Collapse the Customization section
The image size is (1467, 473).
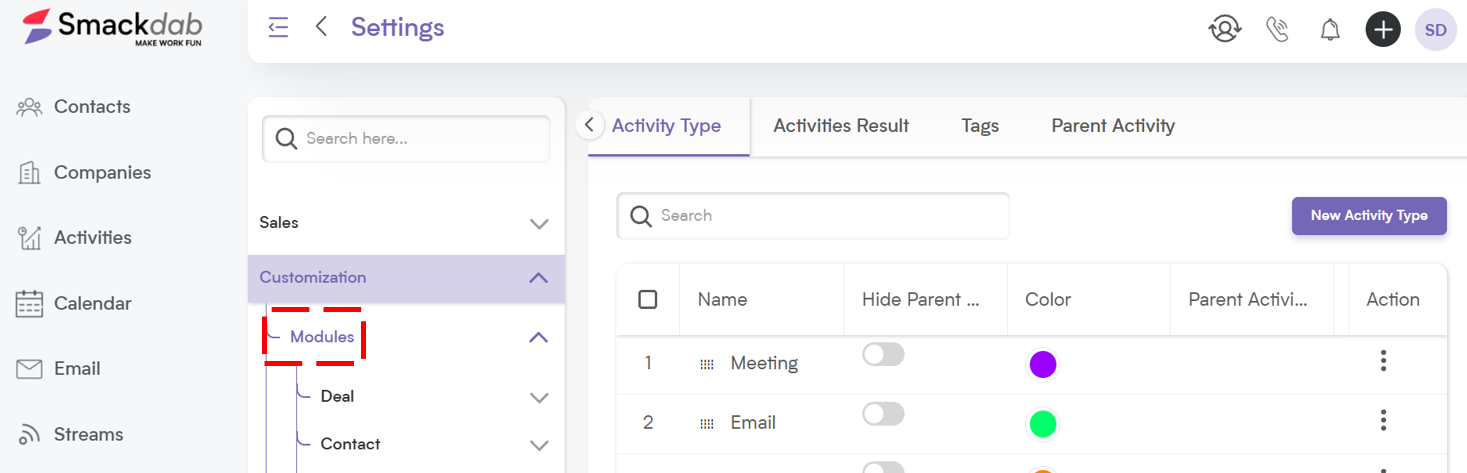[538, 278]
